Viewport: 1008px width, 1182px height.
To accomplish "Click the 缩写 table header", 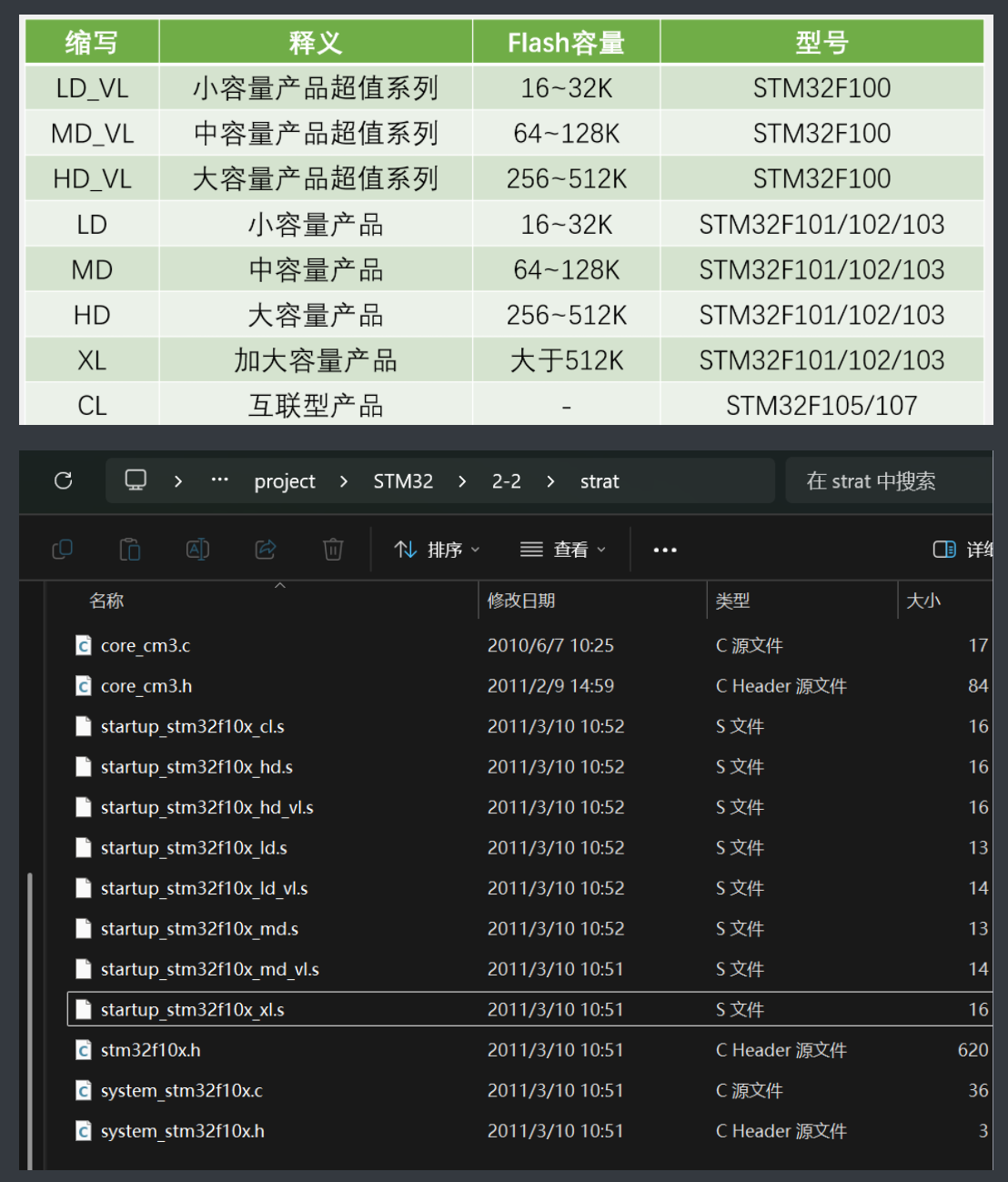I will click(92, 42).
